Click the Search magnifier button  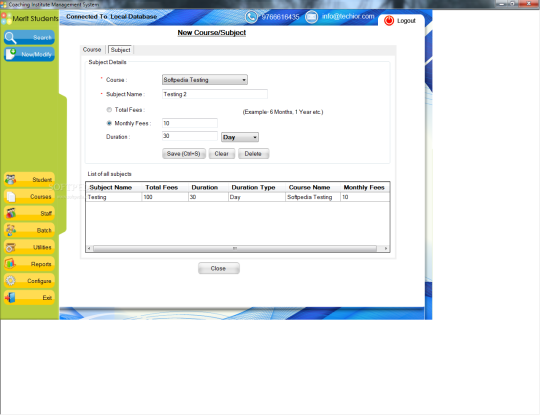pos(29,38)
